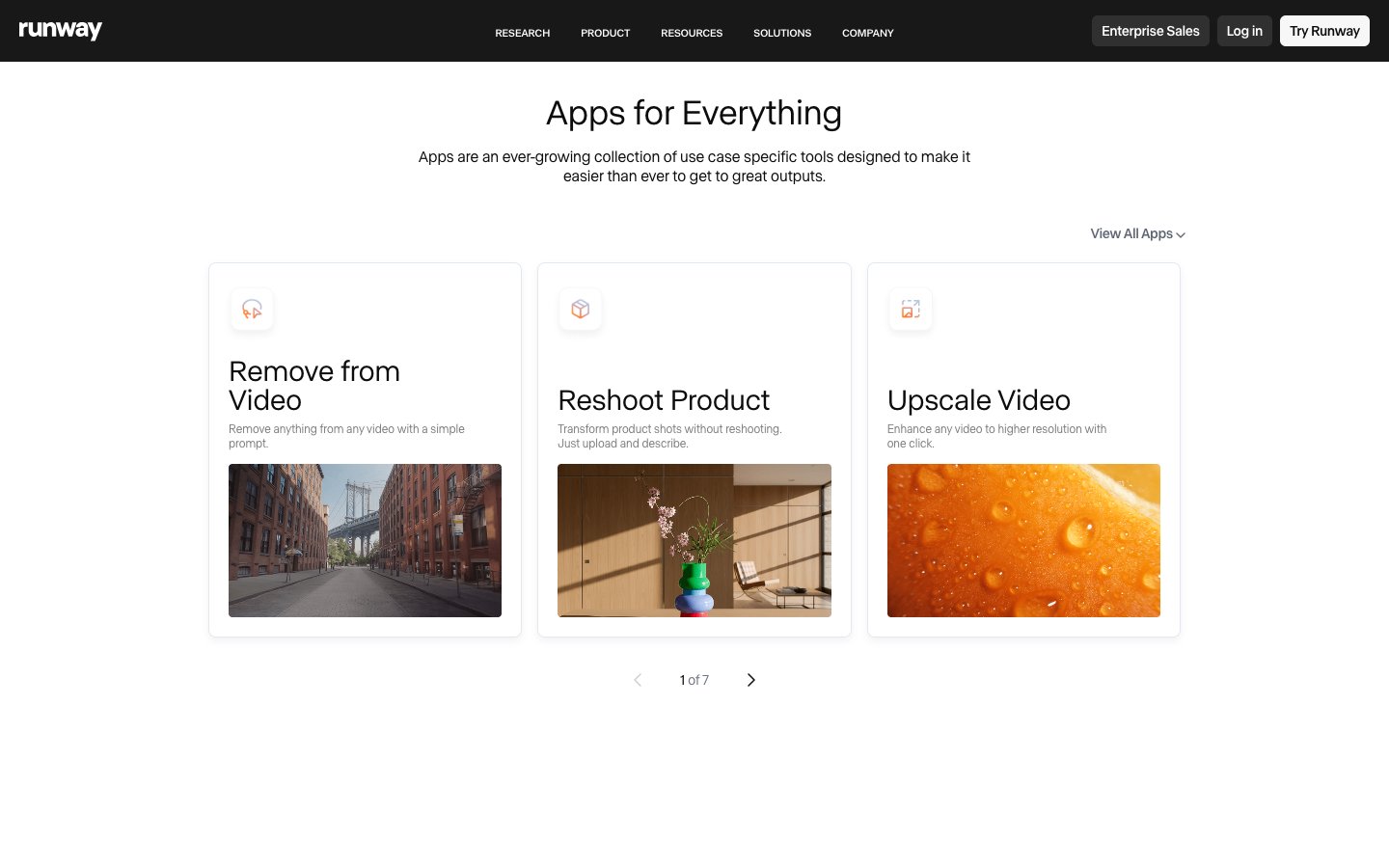Viewport: 1389px width, 868px height.
Task: Click the Remove from Video app icon
Action: click(x=252, y=309)
